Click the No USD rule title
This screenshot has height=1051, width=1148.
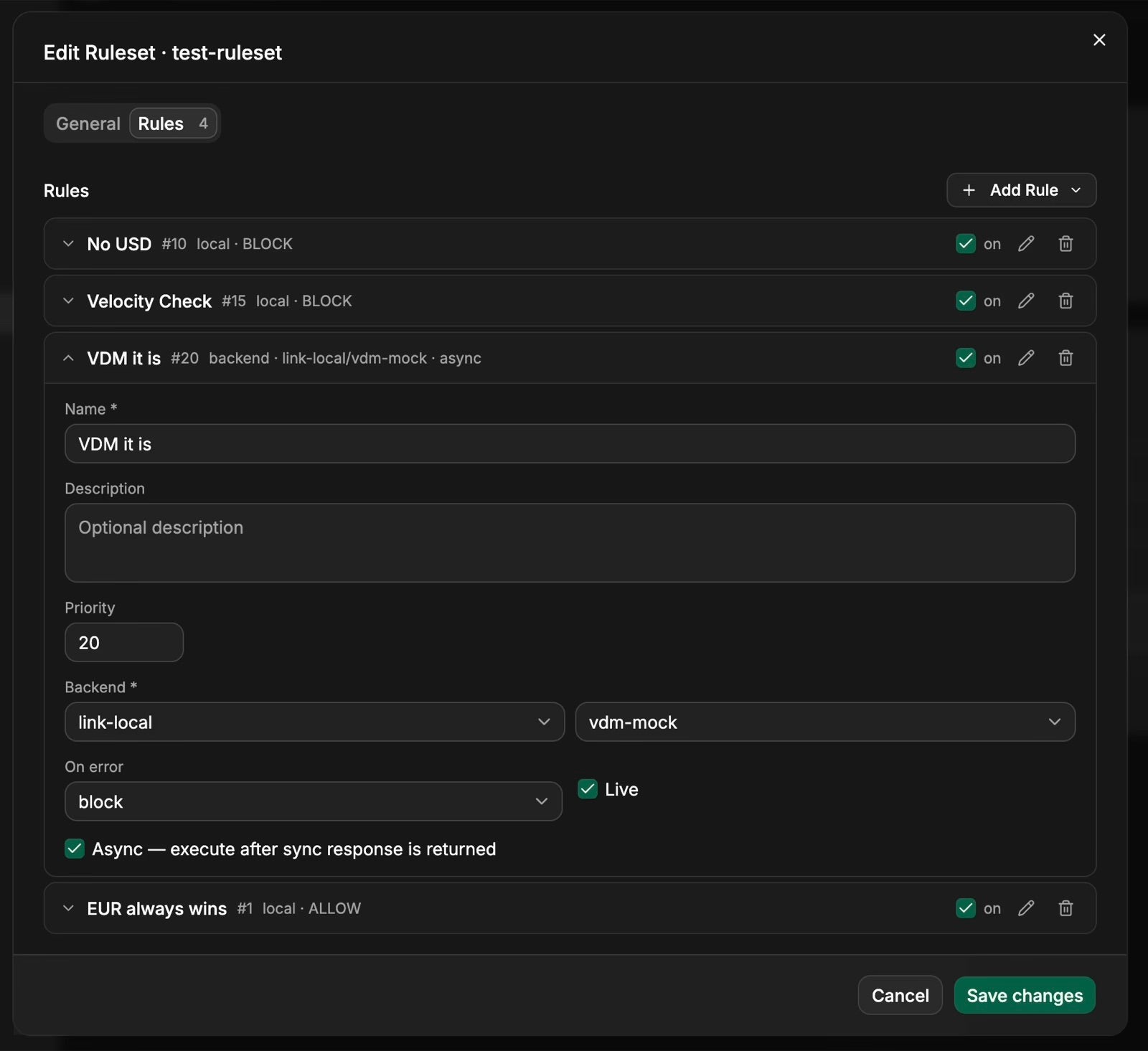coord(119,244)
